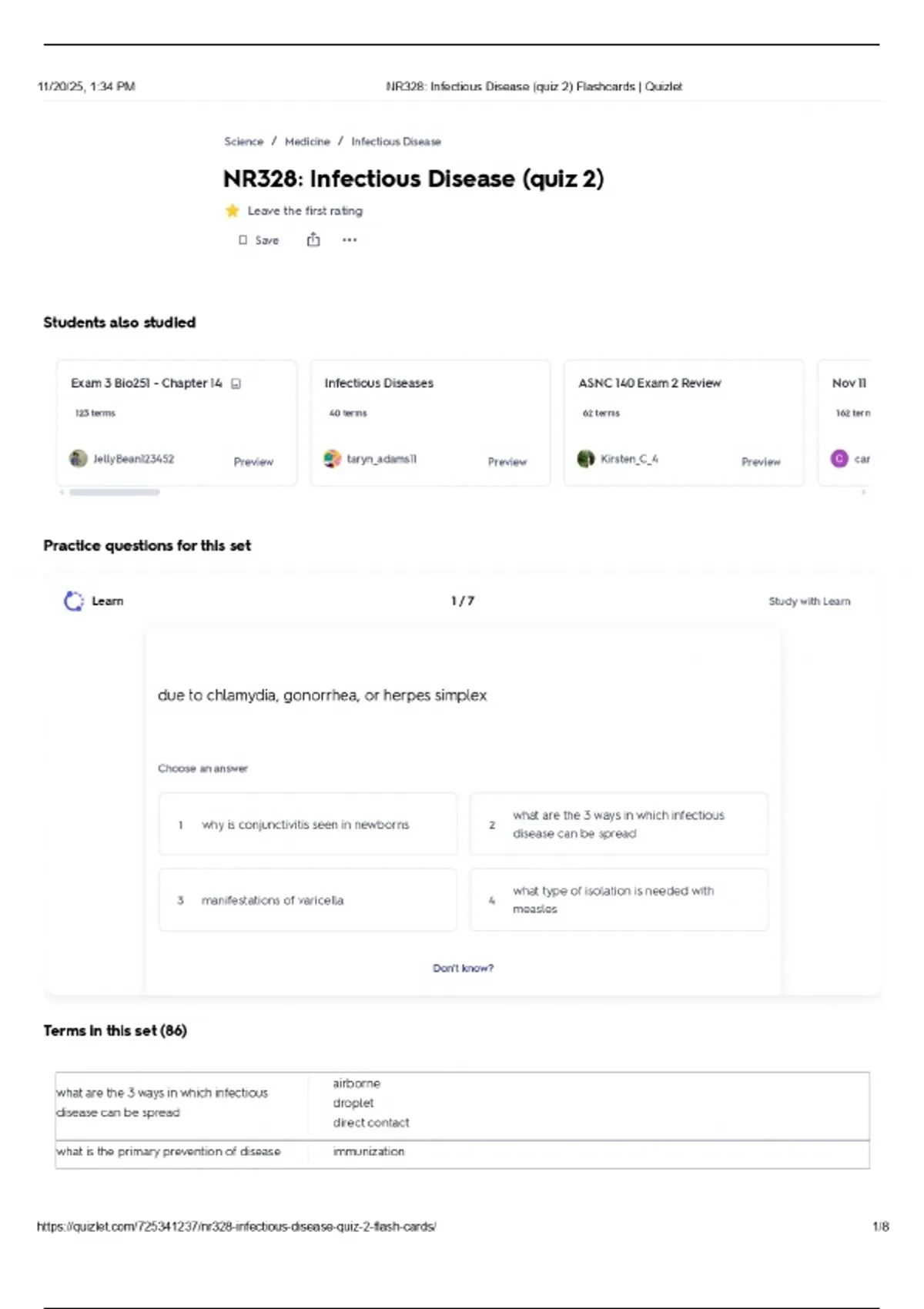Open the ASNC 140 Exam 2 Review card
Screen dimensions: 924x1309
[x=650, y=383]
